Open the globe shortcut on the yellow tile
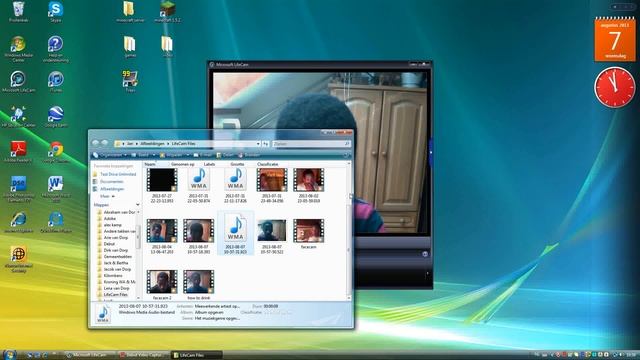 tap(18, 259)
